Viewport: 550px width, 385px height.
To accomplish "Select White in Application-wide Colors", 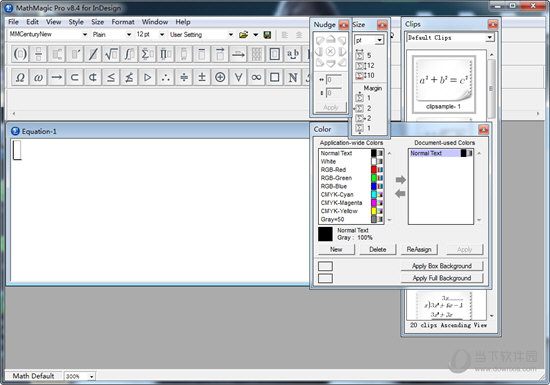I will pos(351,162).
